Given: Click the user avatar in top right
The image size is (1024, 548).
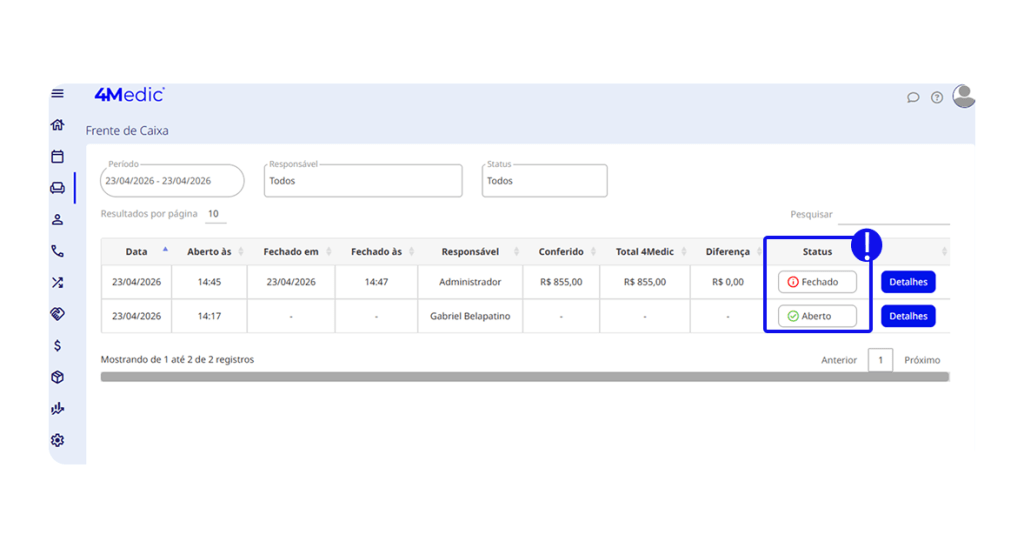Looking at the screenshot, I should pyautogui.click(x=964, y=96).
